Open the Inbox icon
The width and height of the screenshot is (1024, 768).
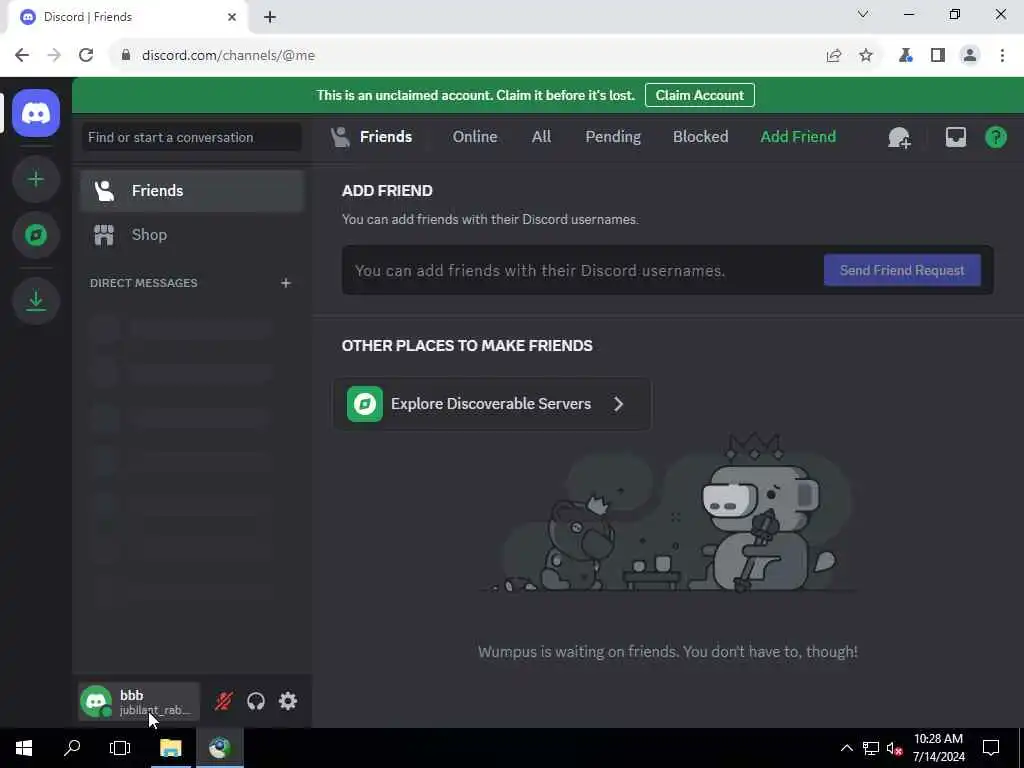pyautogui.click(x=955, y=137)
